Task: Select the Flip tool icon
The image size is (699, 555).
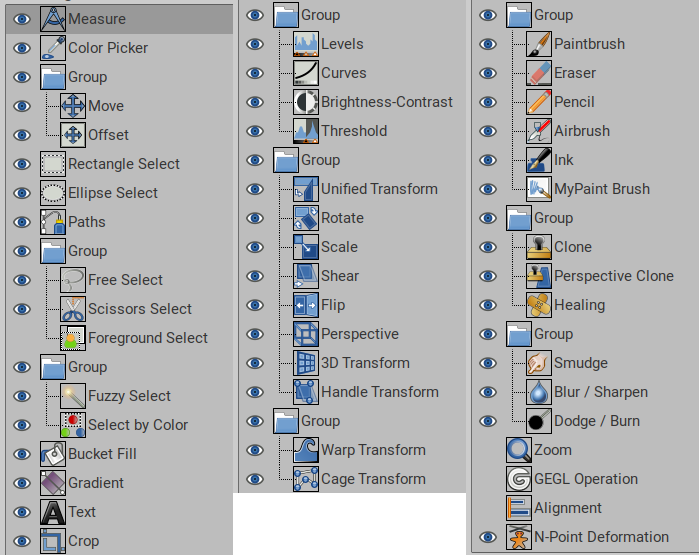Action: [306, 305]
